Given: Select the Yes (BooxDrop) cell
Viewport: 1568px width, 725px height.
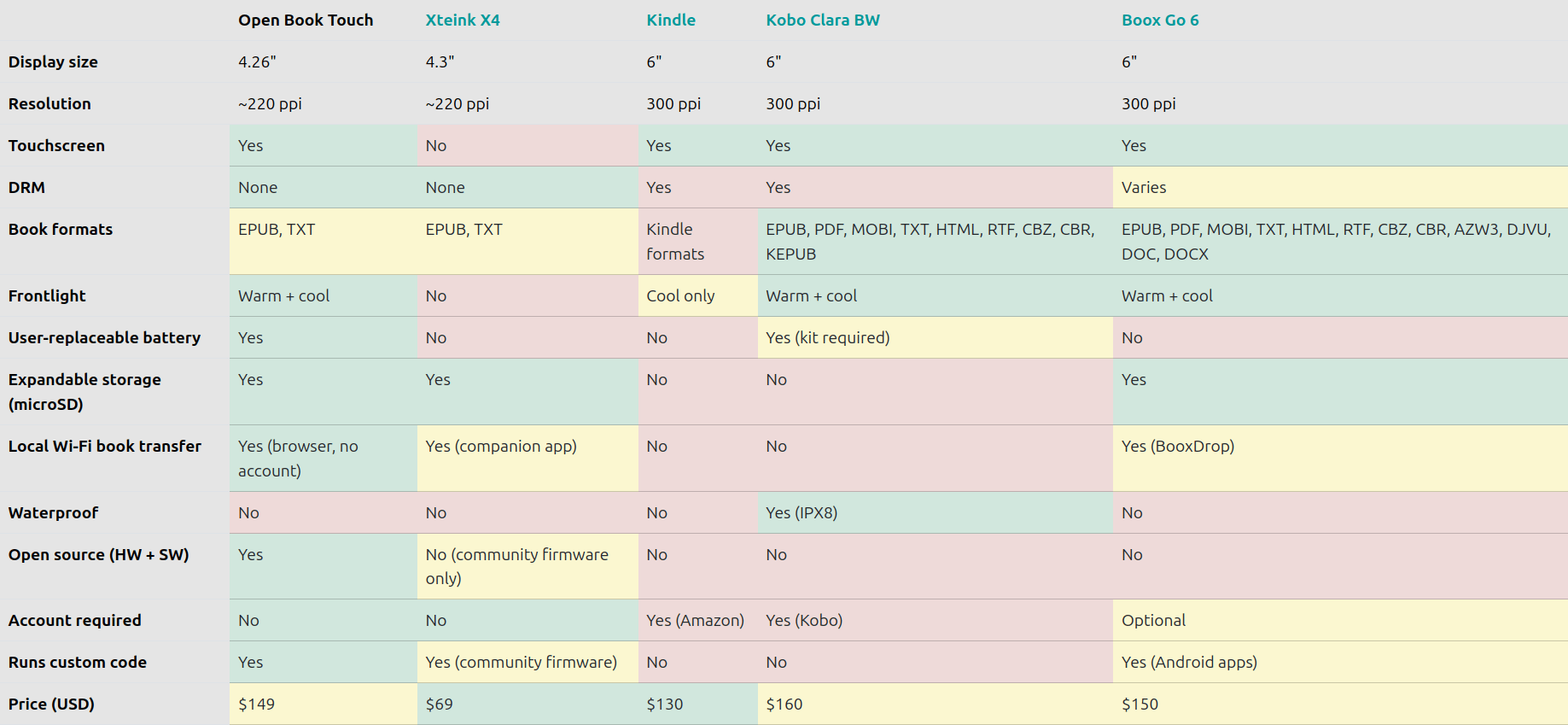Looking at the screenshot, I should click(1340, 458).
